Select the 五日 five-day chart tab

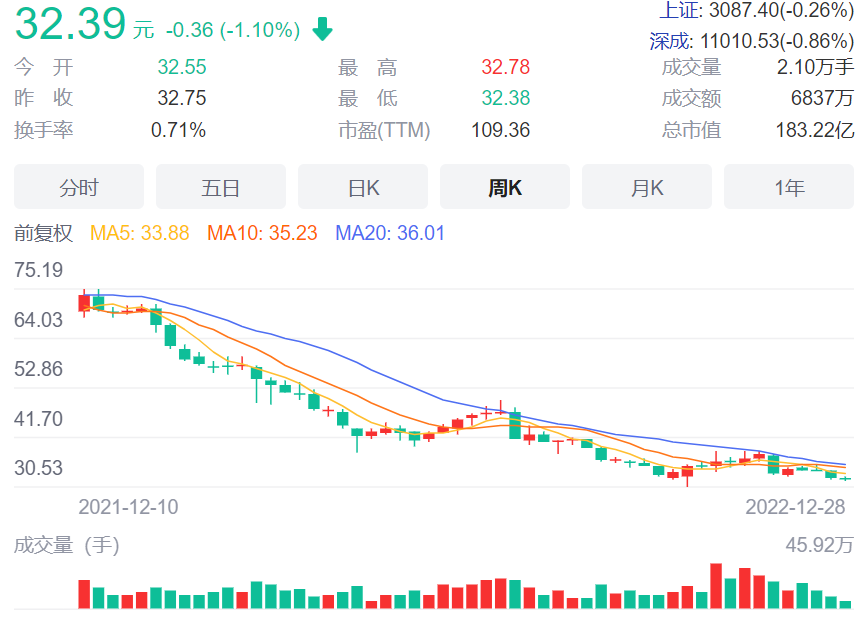(x=221, y=187)
